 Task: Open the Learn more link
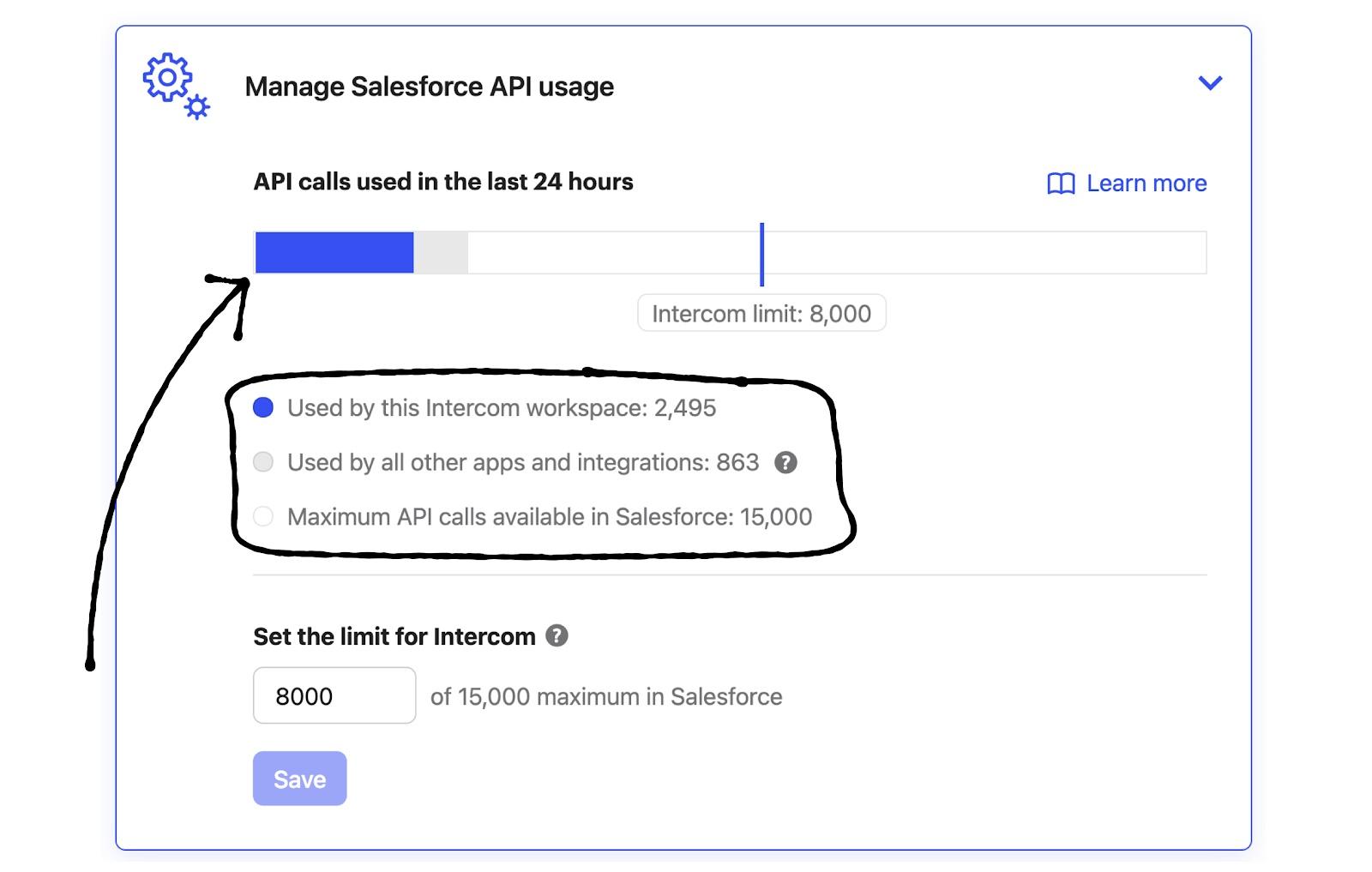coord(1146,183)
